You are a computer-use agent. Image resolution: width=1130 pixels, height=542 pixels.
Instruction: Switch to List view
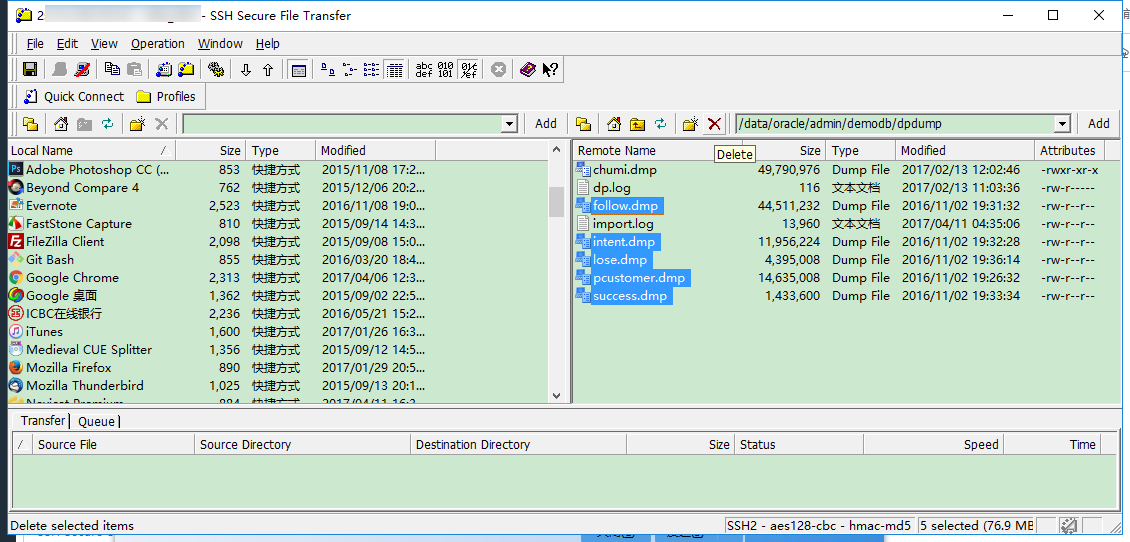(371, 70)
